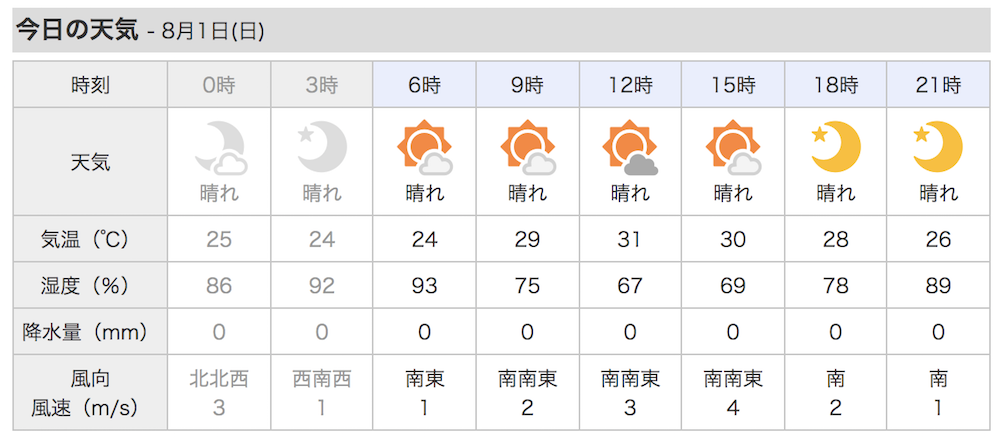1000x437 pixels.
Task: Click the 0時 moon with cloud icon
Action: pyautogui.click(x=221, y=147)
